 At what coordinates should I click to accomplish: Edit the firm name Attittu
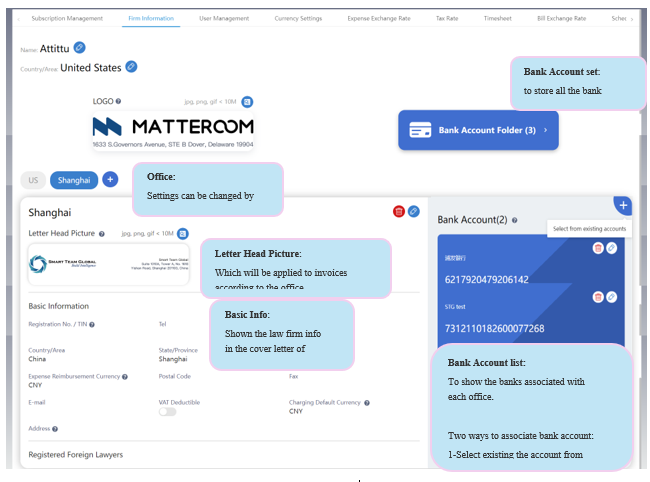(x=80, y=47)
